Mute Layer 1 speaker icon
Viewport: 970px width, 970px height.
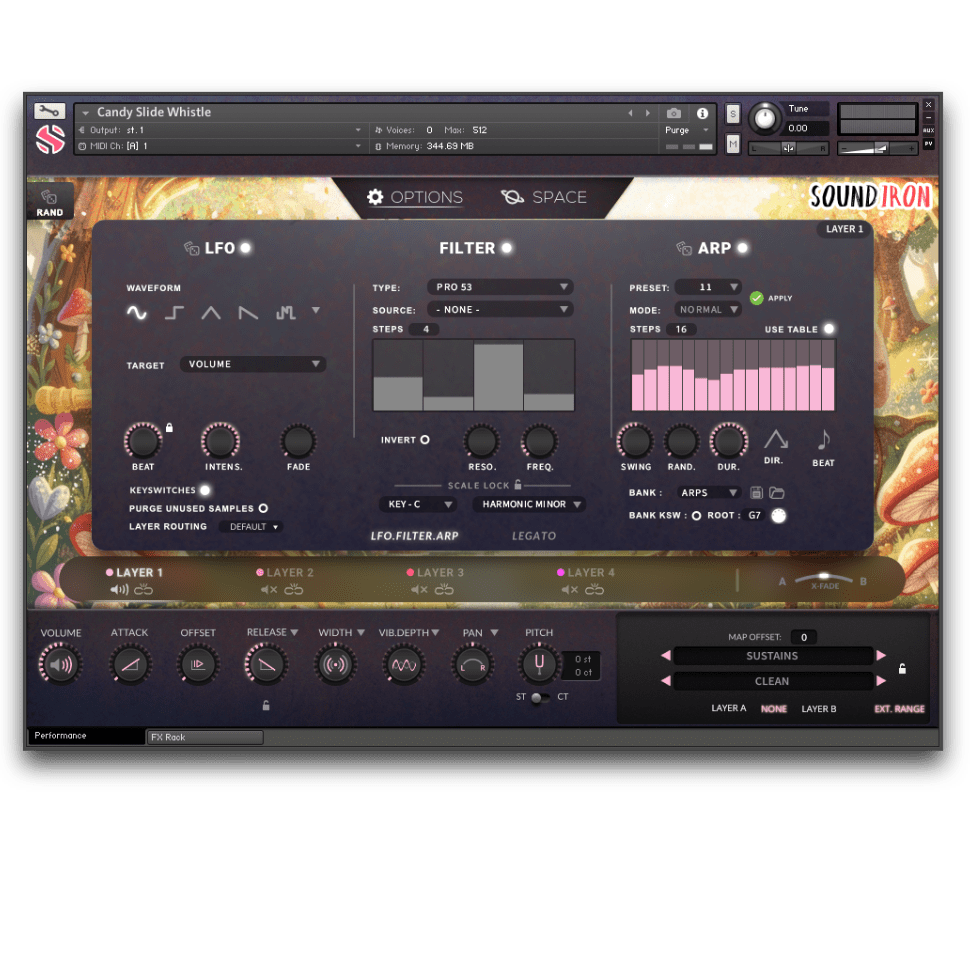coord(119,590)
